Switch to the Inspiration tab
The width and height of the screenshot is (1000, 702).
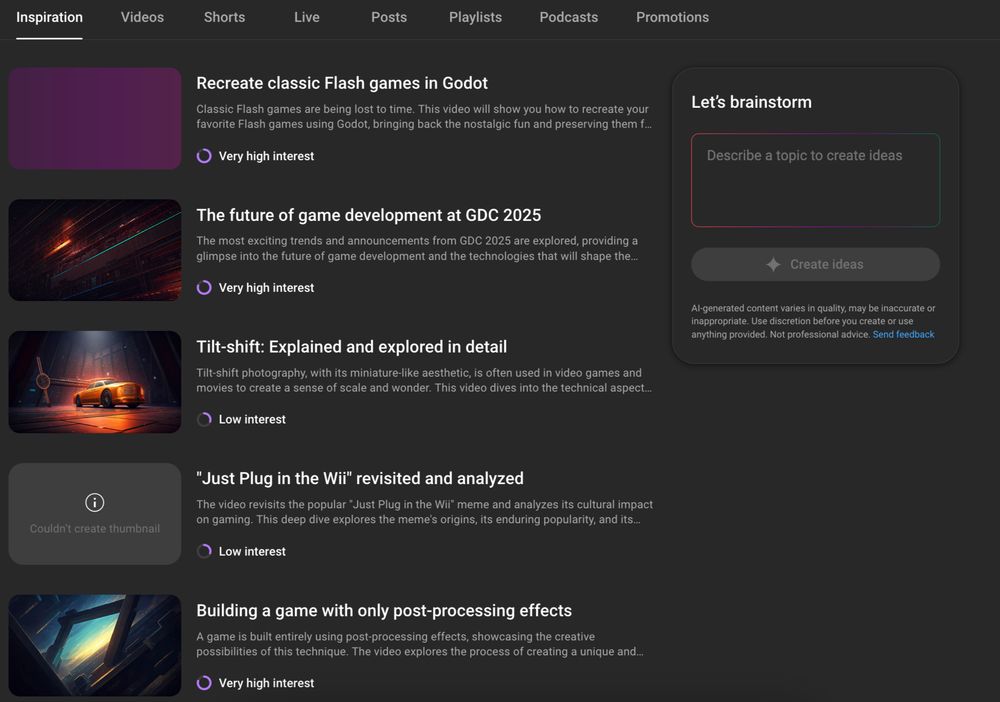click(49, 17)
